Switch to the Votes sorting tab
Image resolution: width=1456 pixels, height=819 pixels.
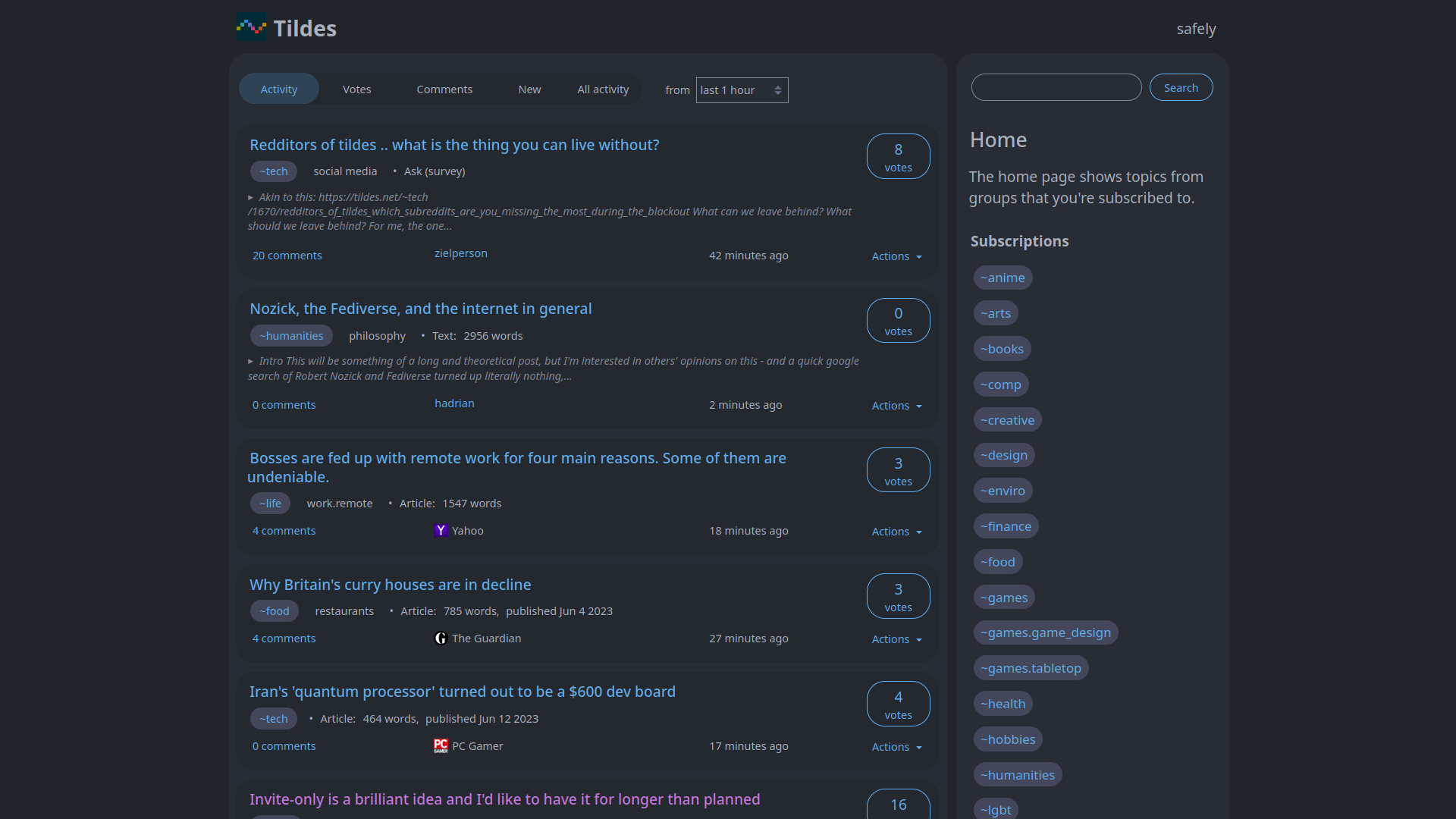click(356, 89)
